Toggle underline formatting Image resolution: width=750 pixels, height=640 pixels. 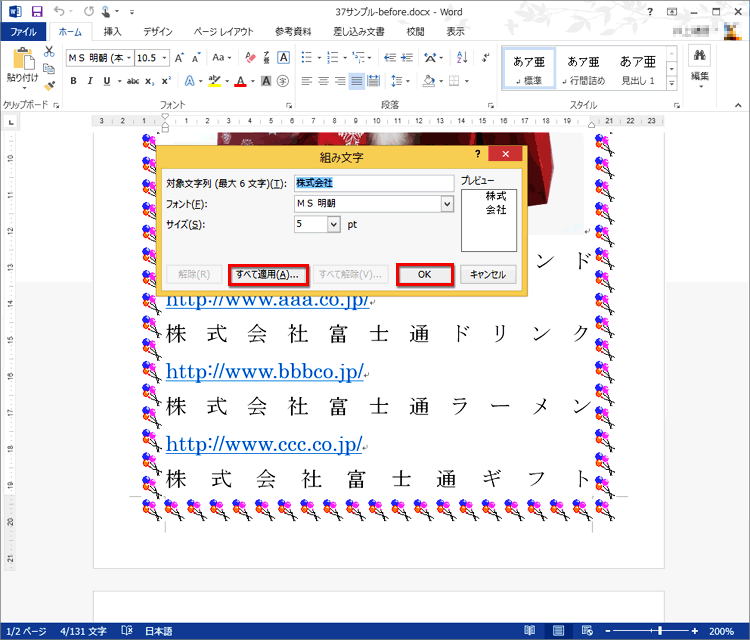tap(107, 81)
